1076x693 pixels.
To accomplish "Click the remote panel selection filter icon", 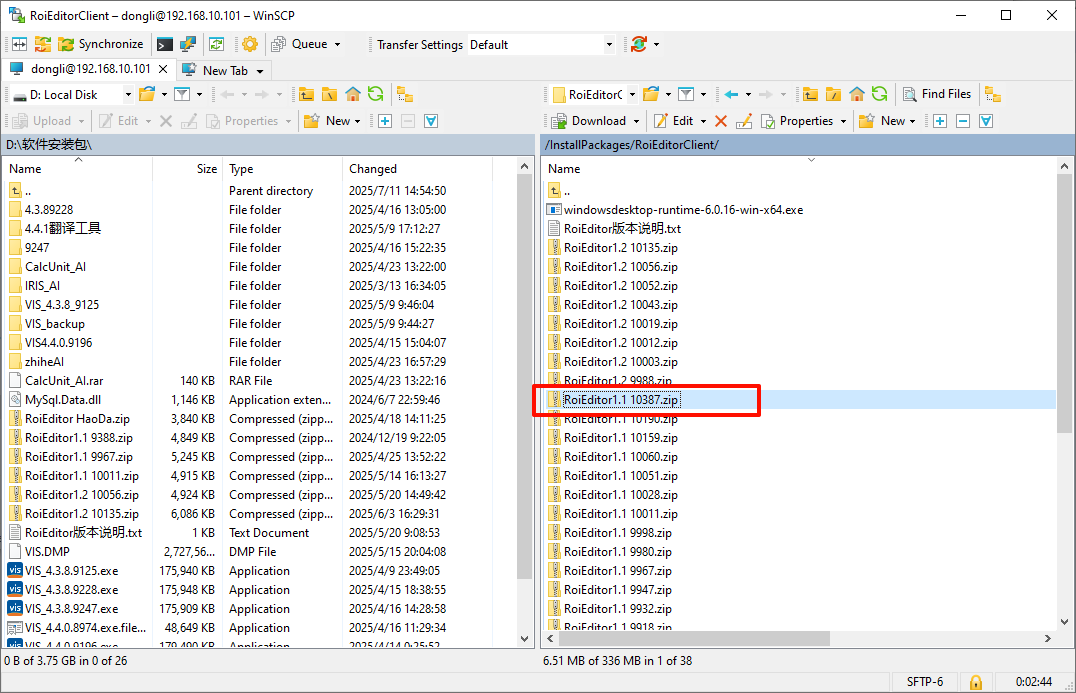I will [986, 121].
